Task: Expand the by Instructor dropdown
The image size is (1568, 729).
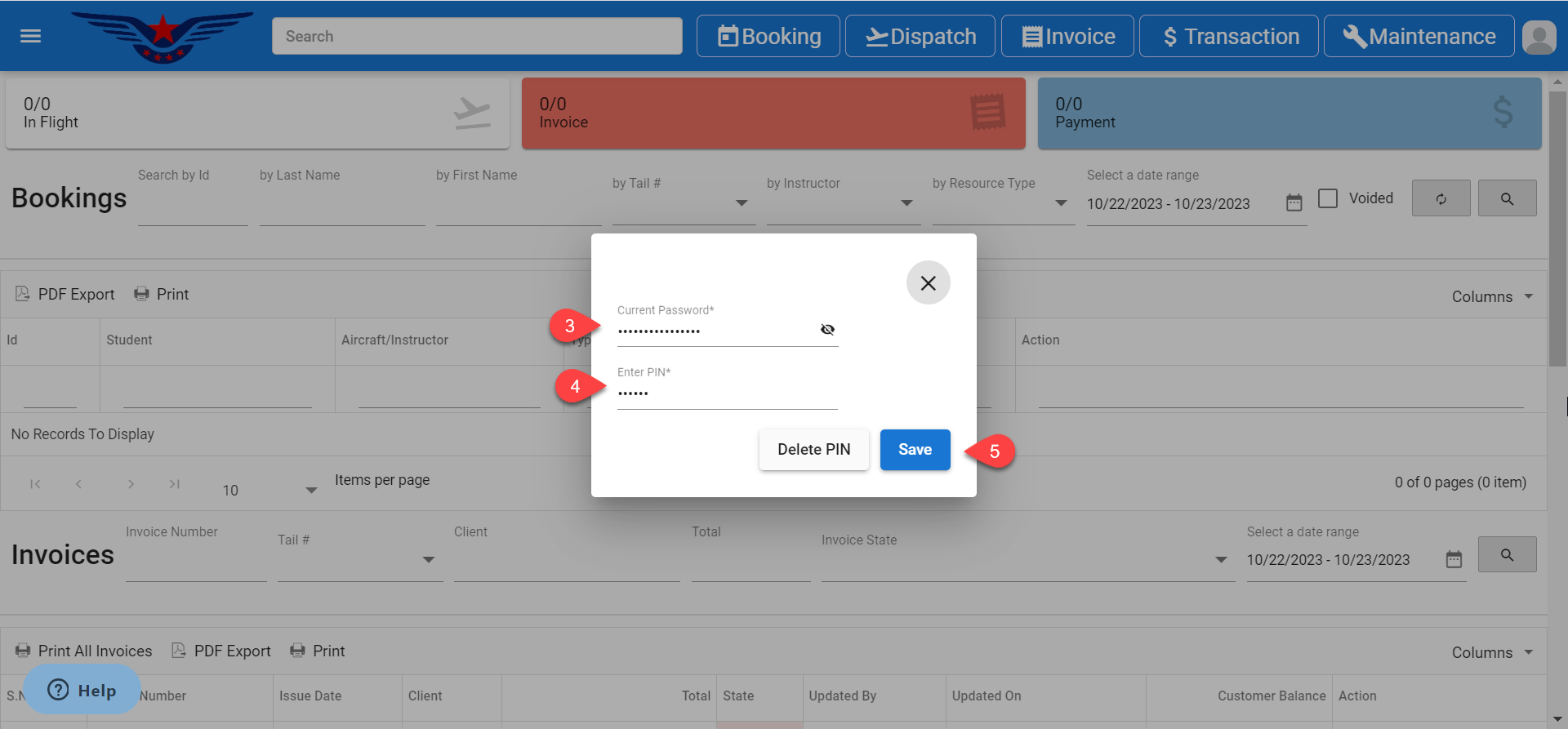Action: point(906,203)
